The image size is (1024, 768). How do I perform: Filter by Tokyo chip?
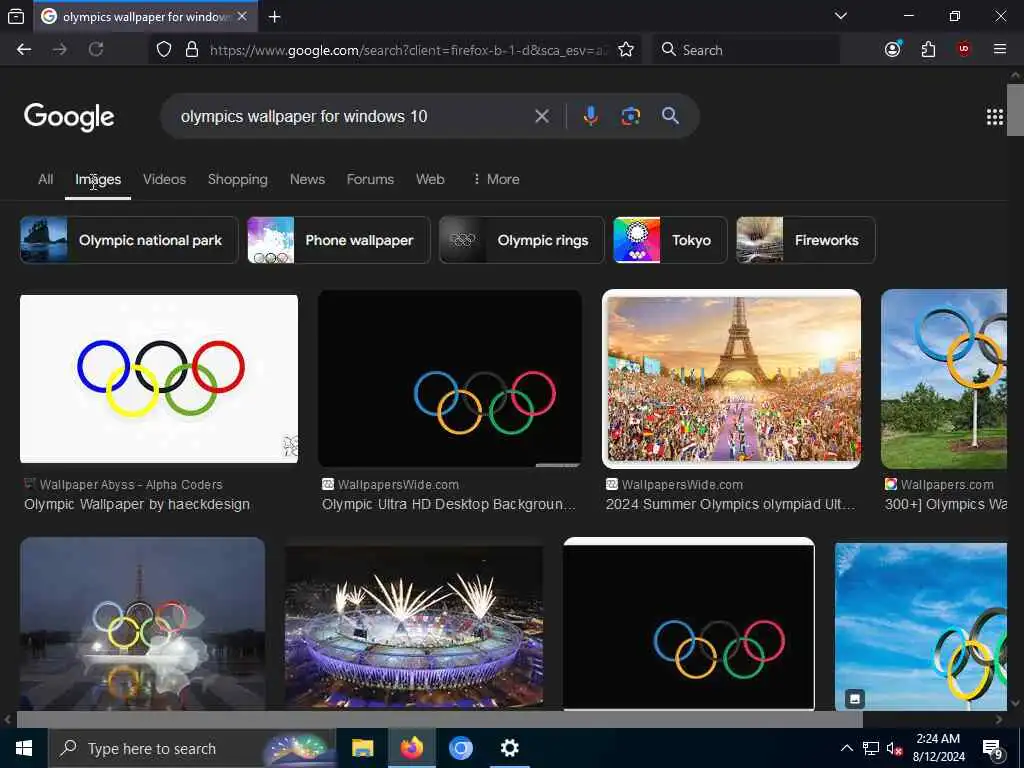[670, 240]
